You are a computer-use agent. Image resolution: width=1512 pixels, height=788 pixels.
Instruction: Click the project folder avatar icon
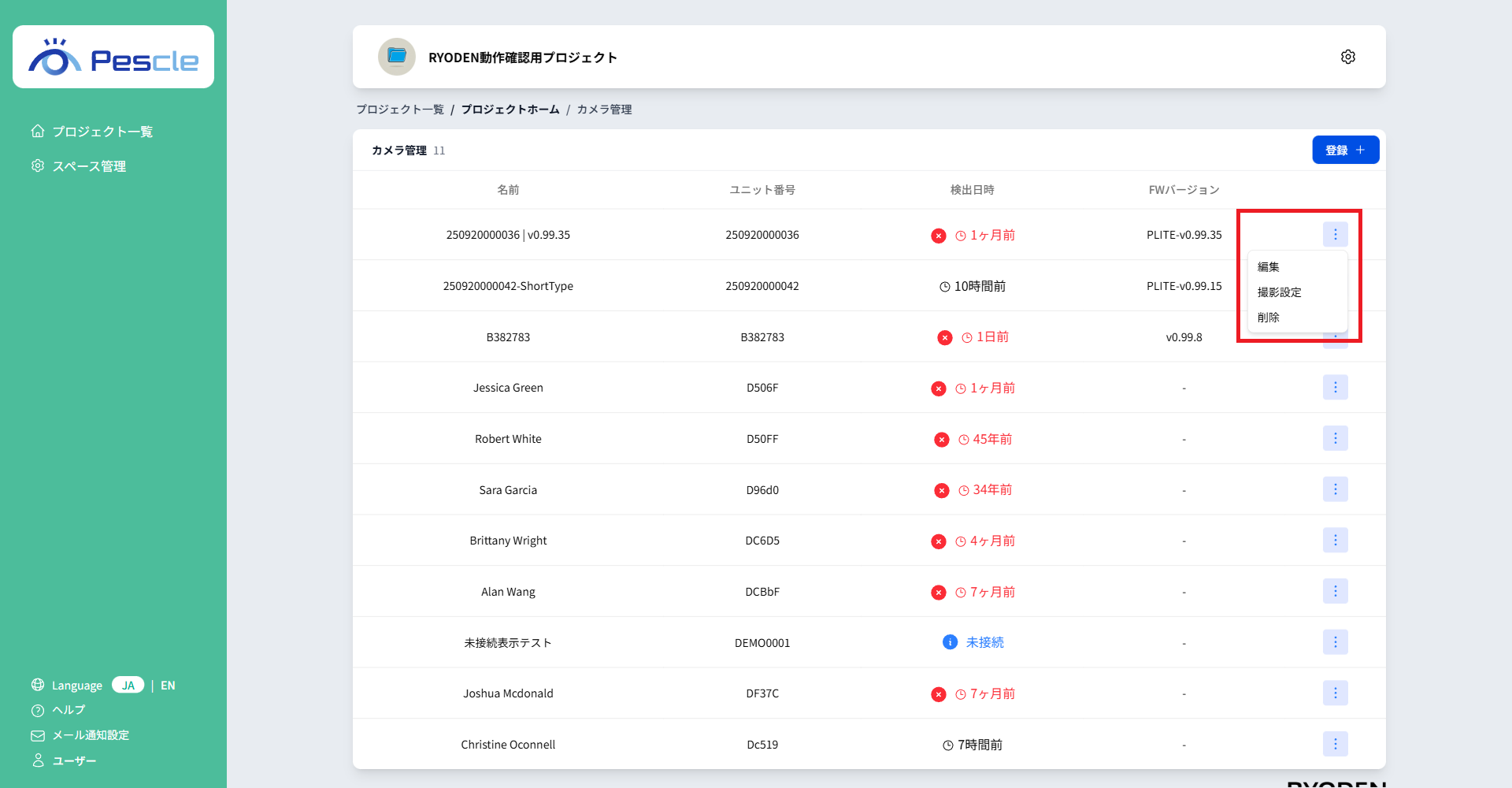pos(397,57)
